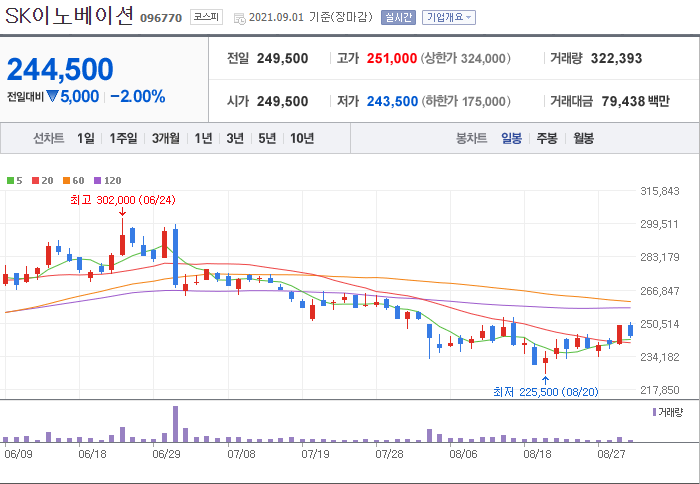Click the 07/19 date axis label
This screenshot has height=484, width=700.
[x=315, y=454]
